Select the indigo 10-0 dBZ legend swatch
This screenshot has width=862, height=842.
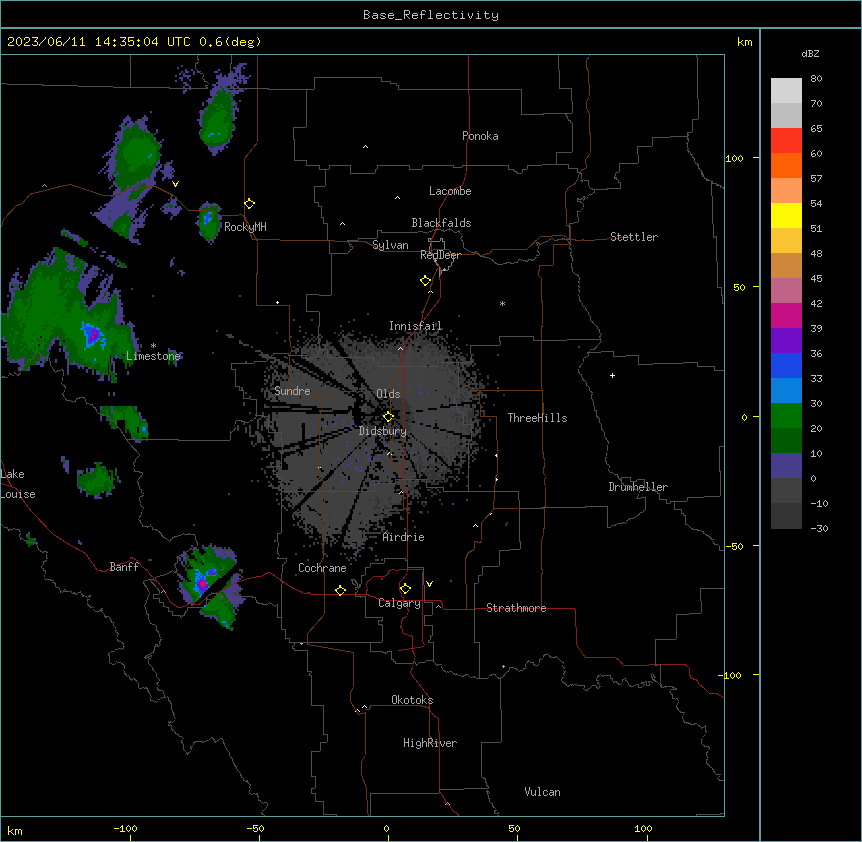786,466
